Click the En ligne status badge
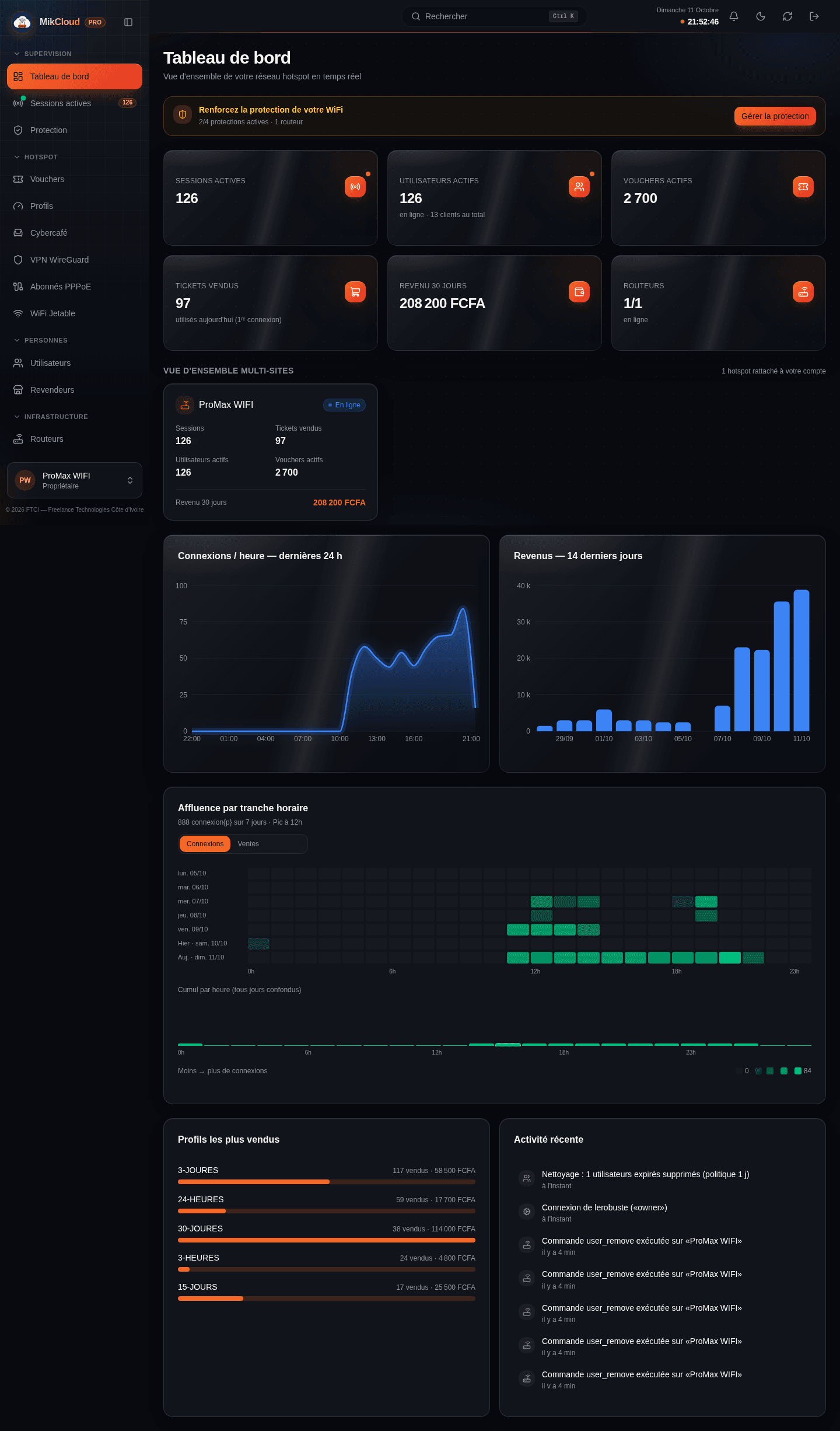Viewport: 840px width, 1431px height. coord(344,405)
